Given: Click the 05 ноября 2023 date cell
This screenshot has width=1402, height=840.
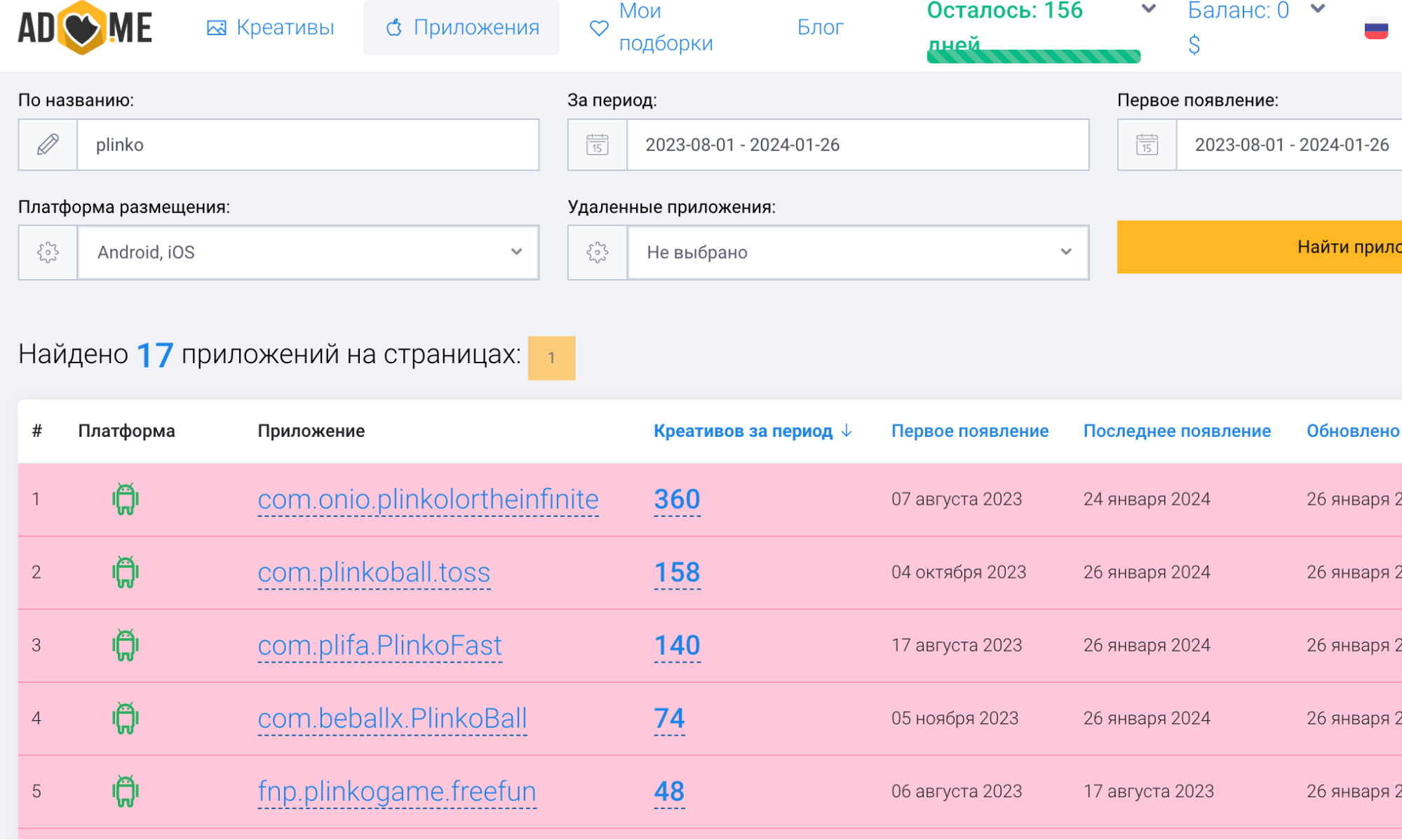Looking at the screenshot, I should (955, 718).
